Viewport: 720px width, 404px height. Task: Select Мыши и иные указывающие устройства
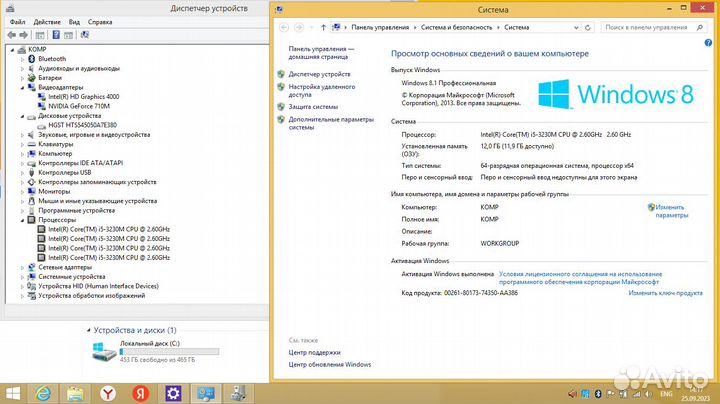(98, 201)
